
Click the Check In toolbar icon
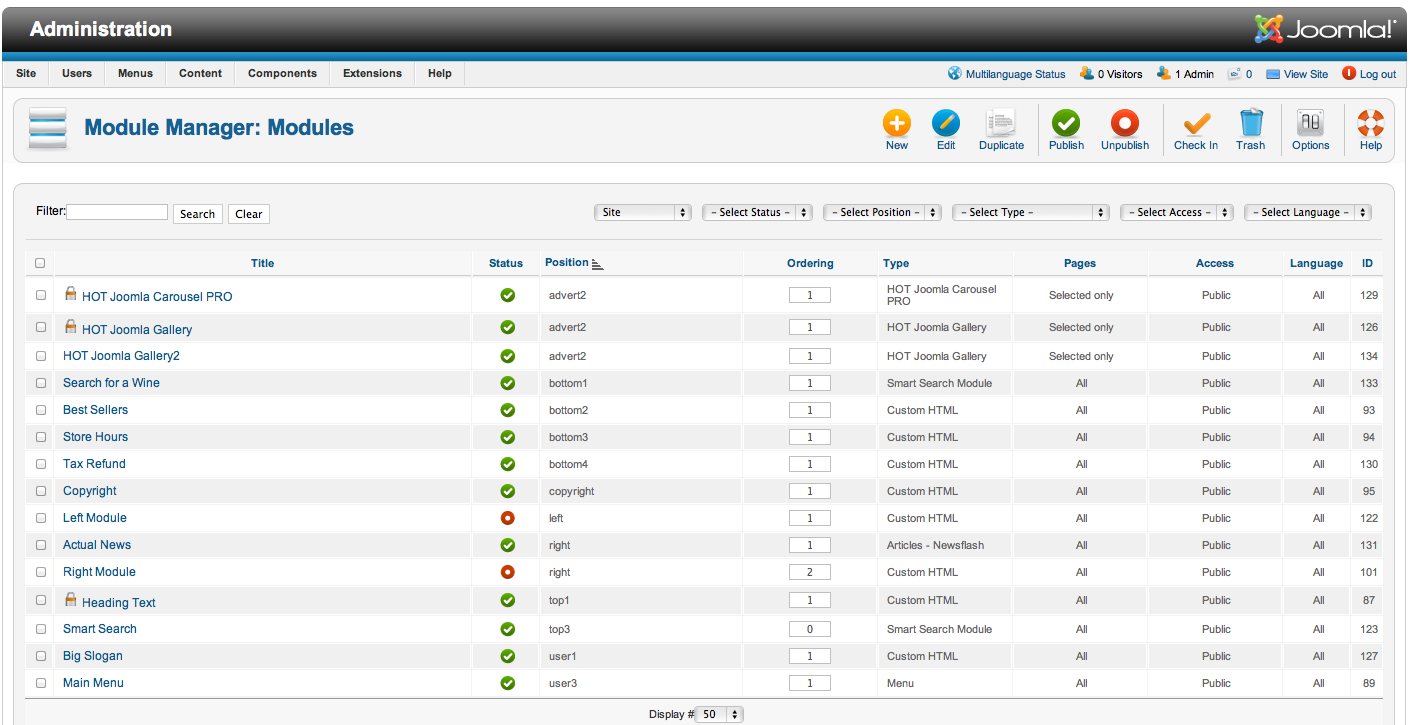click(x=1196, y=123)
